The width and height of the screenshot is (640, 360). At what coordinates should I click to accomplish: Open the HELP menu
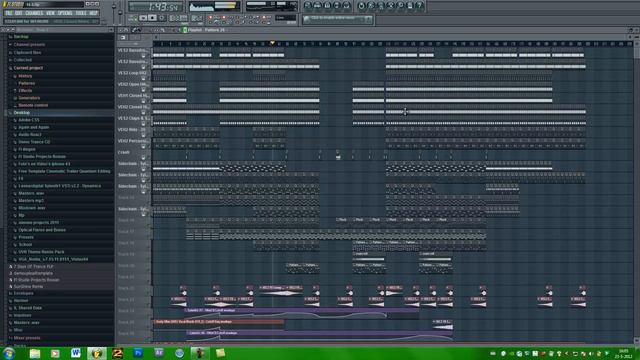[x=93, y=13]
